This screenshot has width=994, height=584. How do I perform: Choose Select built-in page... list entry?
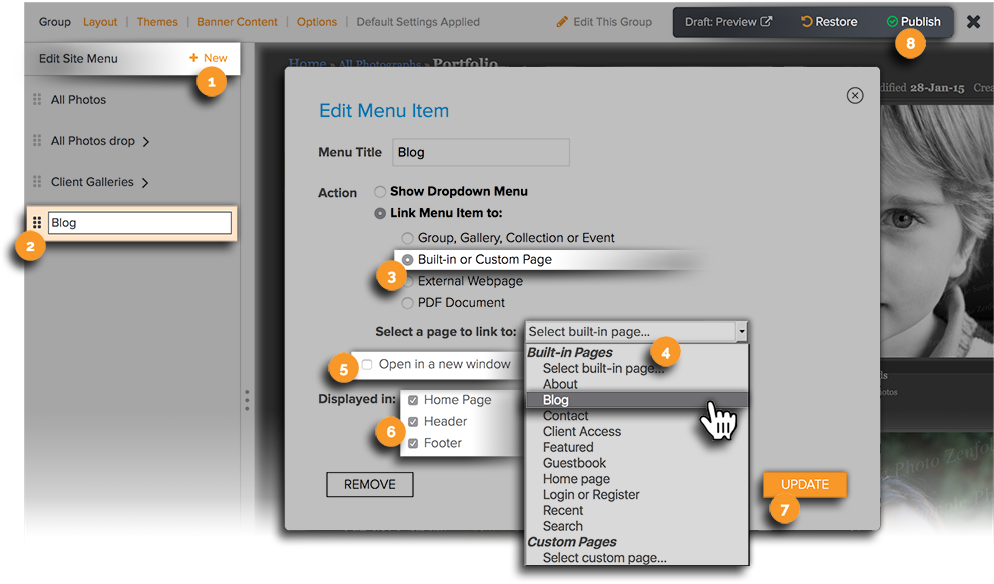click(604, 368)
